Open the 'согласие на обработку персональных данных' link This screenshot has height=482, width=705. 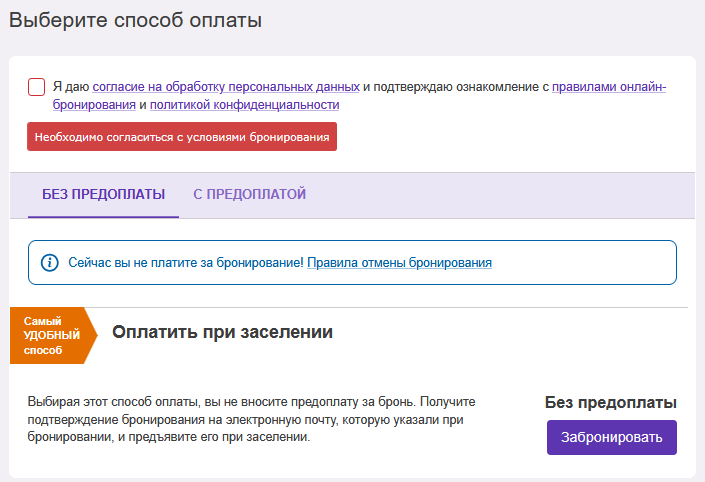pyautogui.click(x=226, y=87)
